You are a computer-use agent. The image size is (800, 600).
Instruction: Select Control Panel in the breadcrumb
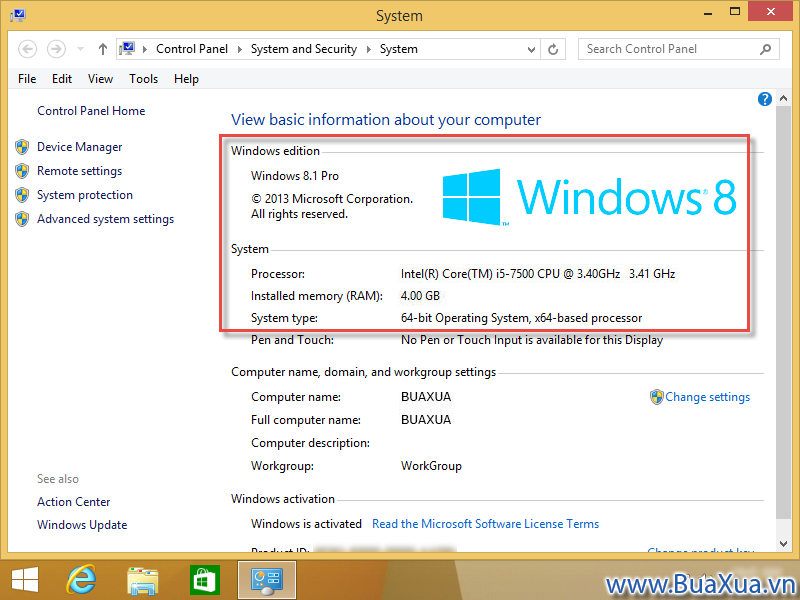(192, 49)
